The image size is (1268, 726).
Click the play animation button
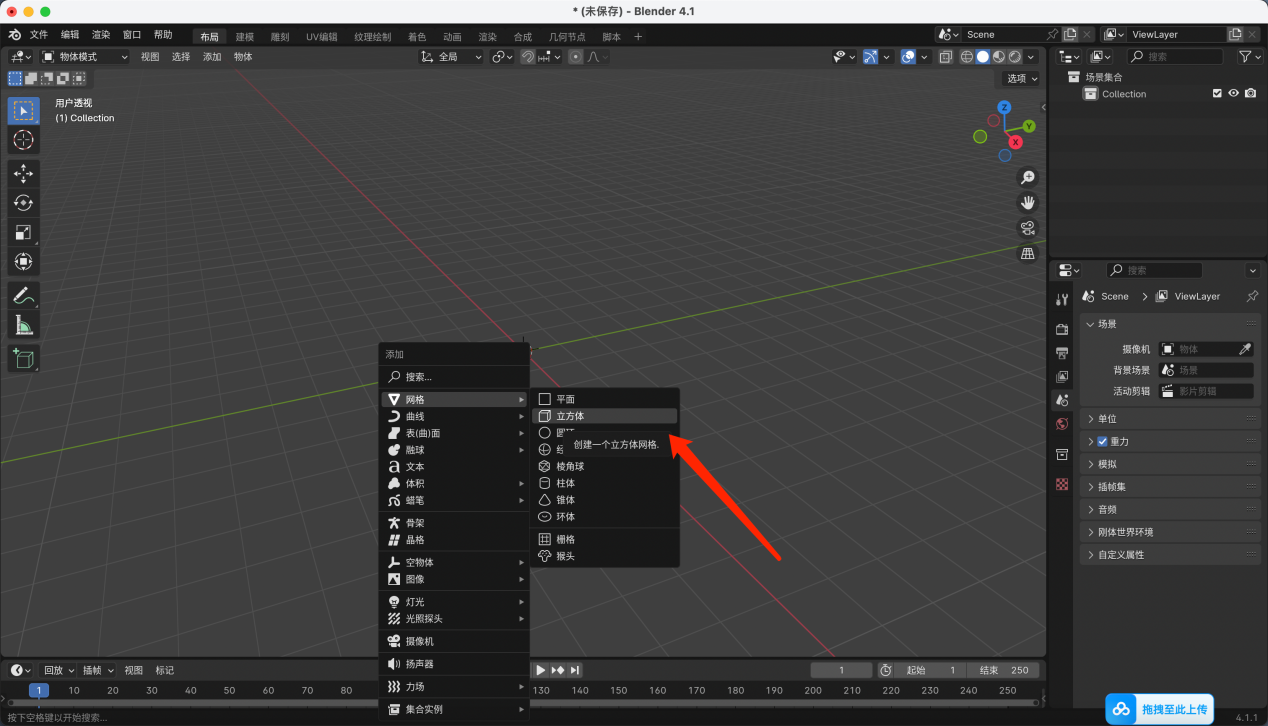(540, 670)
